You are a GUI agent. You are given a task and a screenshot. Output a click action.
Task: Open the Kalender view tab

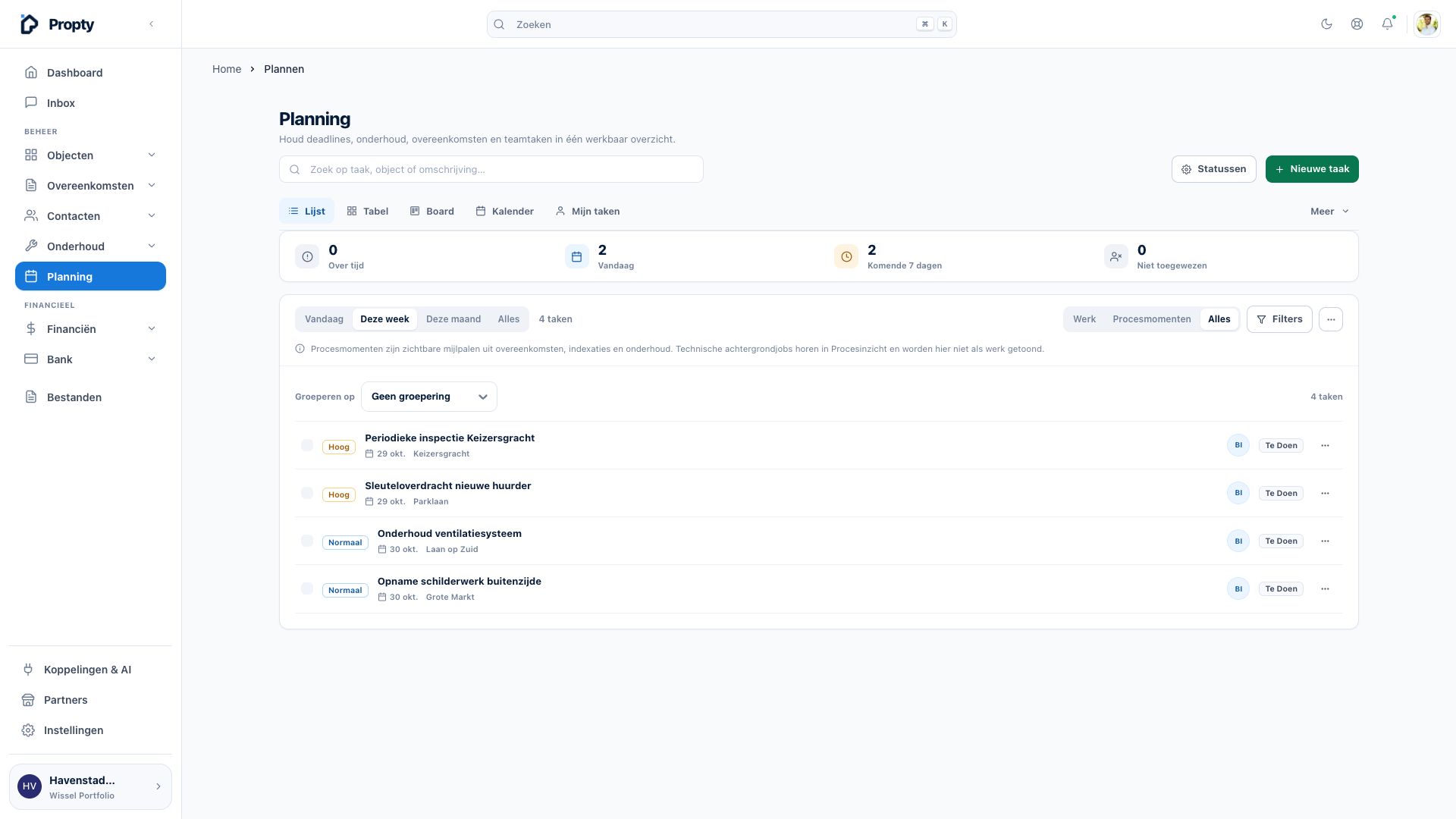[504, 212]
